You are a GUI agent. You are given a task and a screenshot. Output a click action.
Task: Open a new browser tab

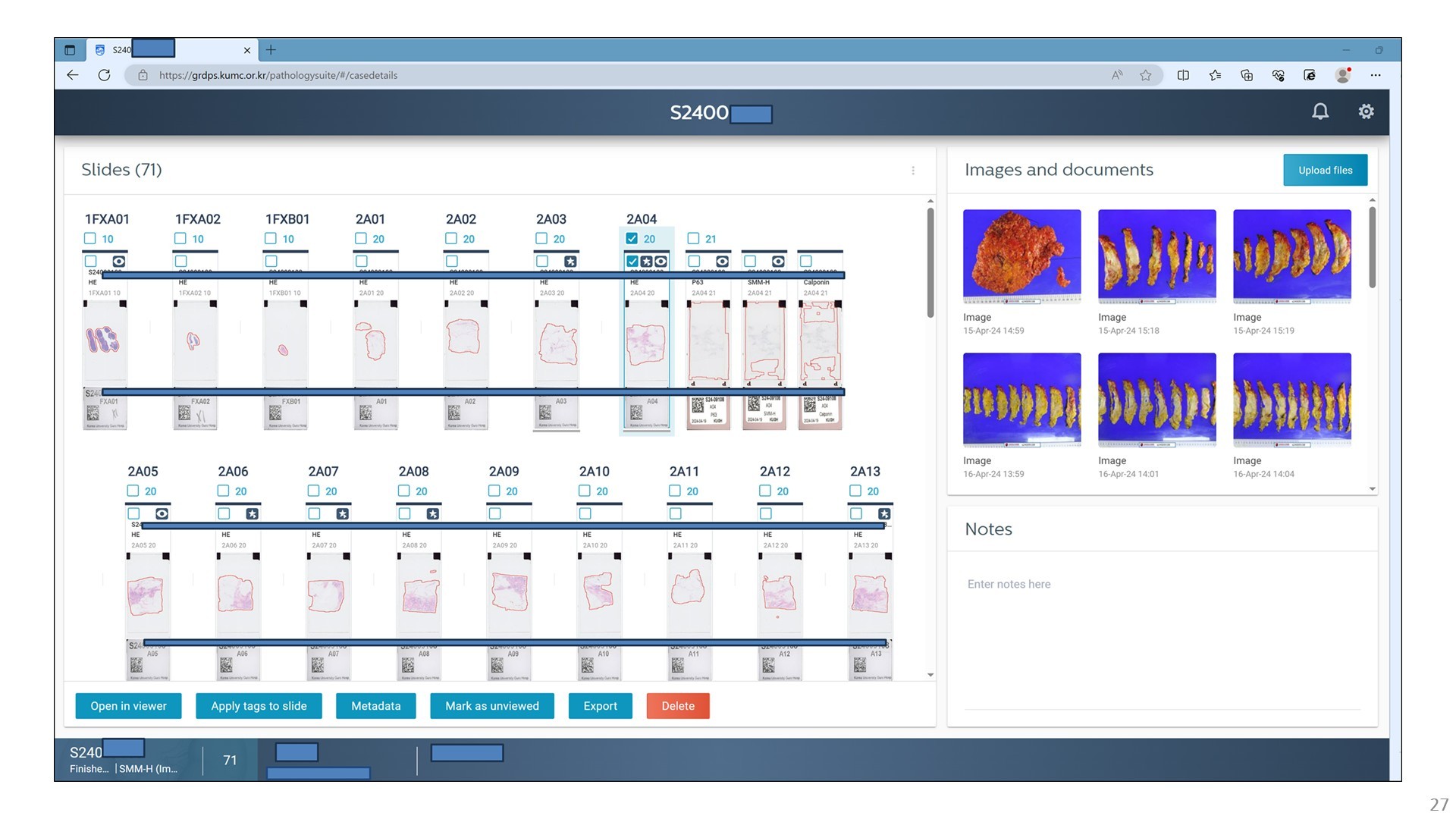tap(271, 50)
